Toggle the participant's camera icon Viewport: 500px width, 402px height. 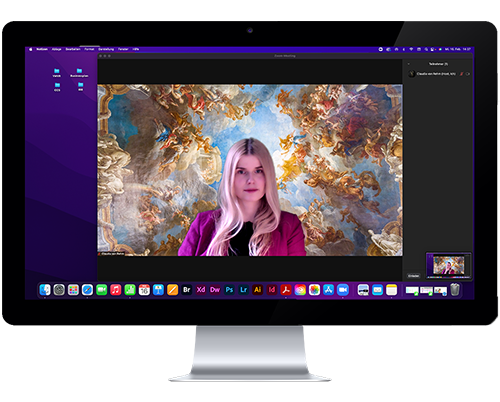(468, 74)
